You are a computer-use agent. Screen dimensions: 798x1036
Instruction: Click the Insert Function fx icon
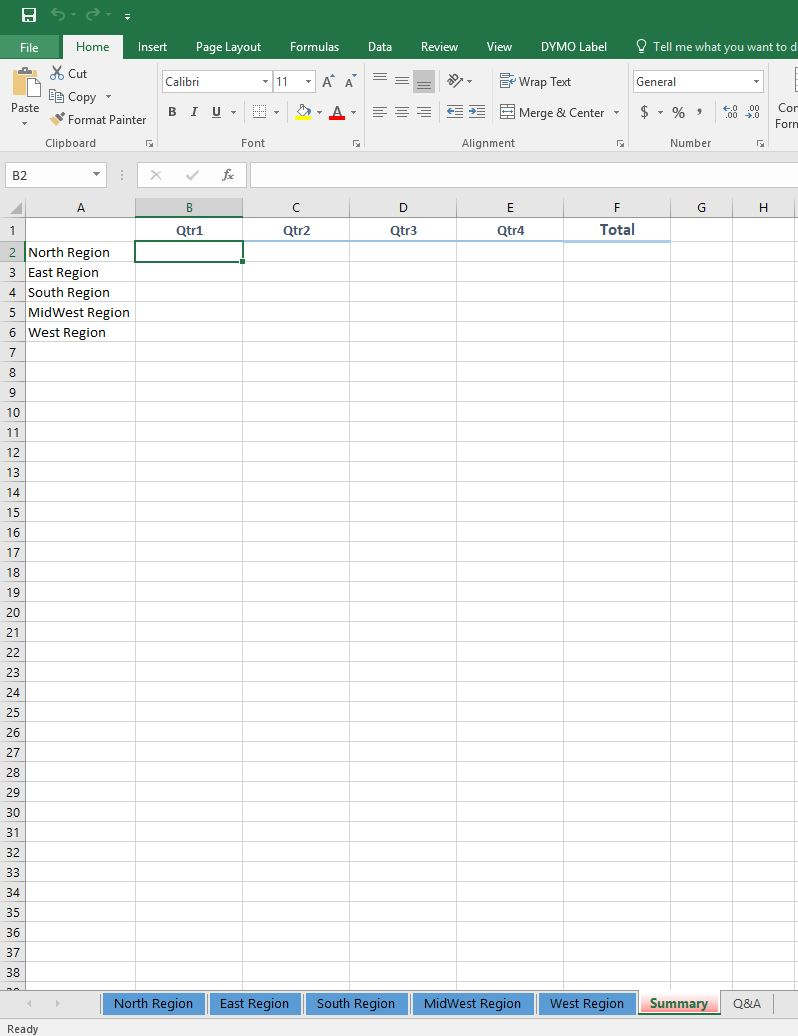[x=228, y=175]
